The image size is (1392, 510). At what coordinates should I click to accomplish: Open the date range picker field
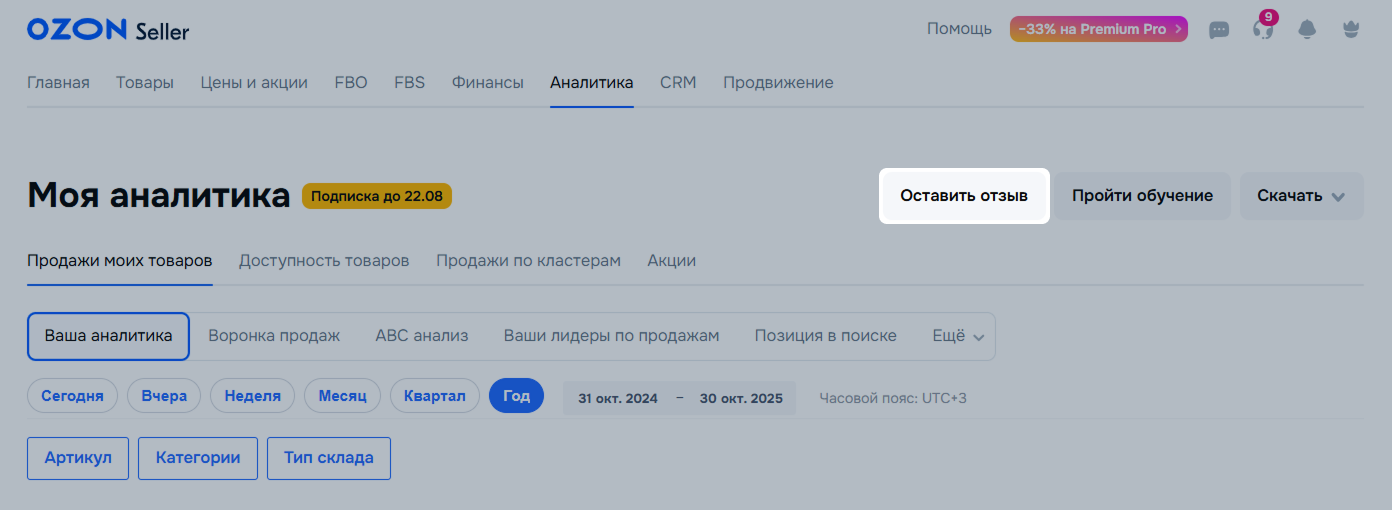(680, 398)
